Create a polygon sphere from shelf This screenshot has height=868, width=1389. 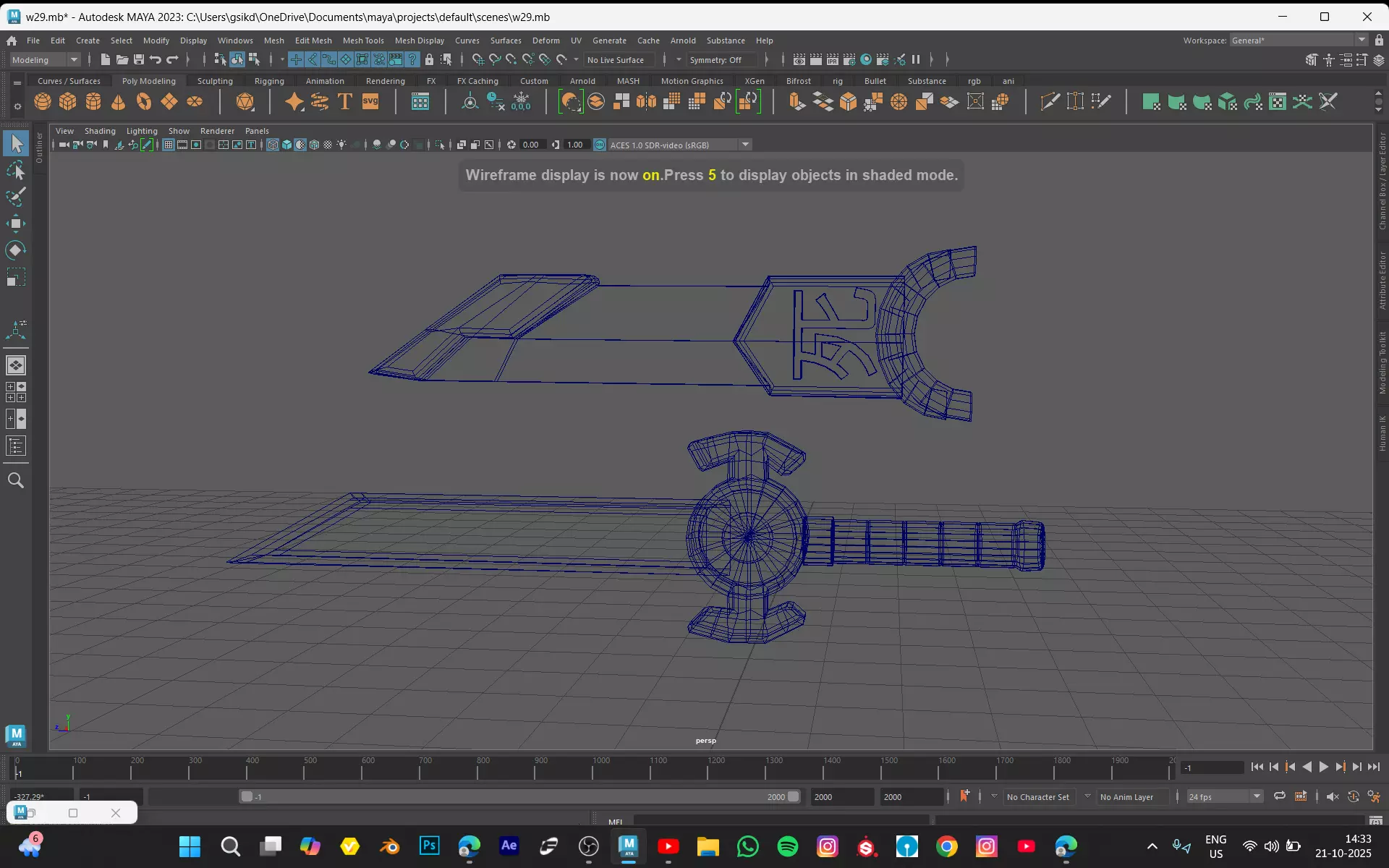click(43, 102)
